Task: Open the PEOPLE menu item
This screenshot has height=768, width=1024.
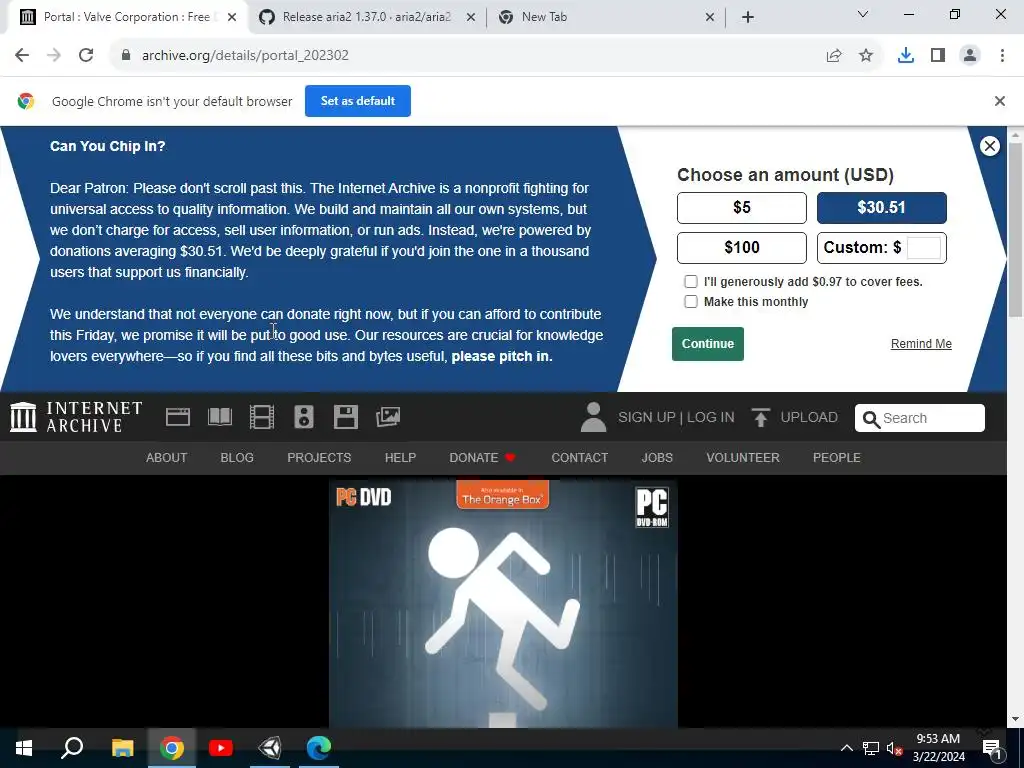Action: click(837, 458)
